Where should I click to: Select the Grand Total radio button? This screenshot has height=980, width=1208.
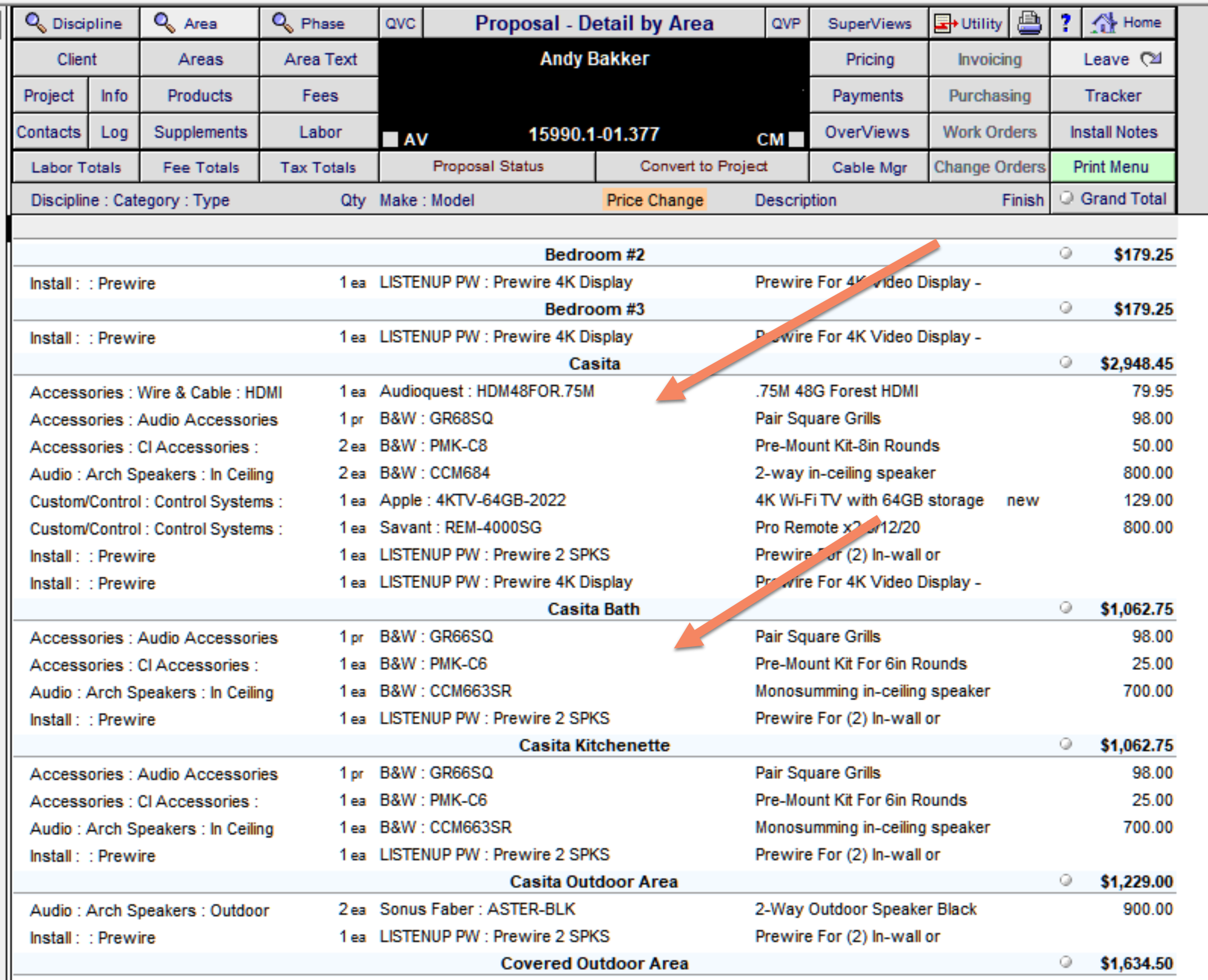[1067, 198]
